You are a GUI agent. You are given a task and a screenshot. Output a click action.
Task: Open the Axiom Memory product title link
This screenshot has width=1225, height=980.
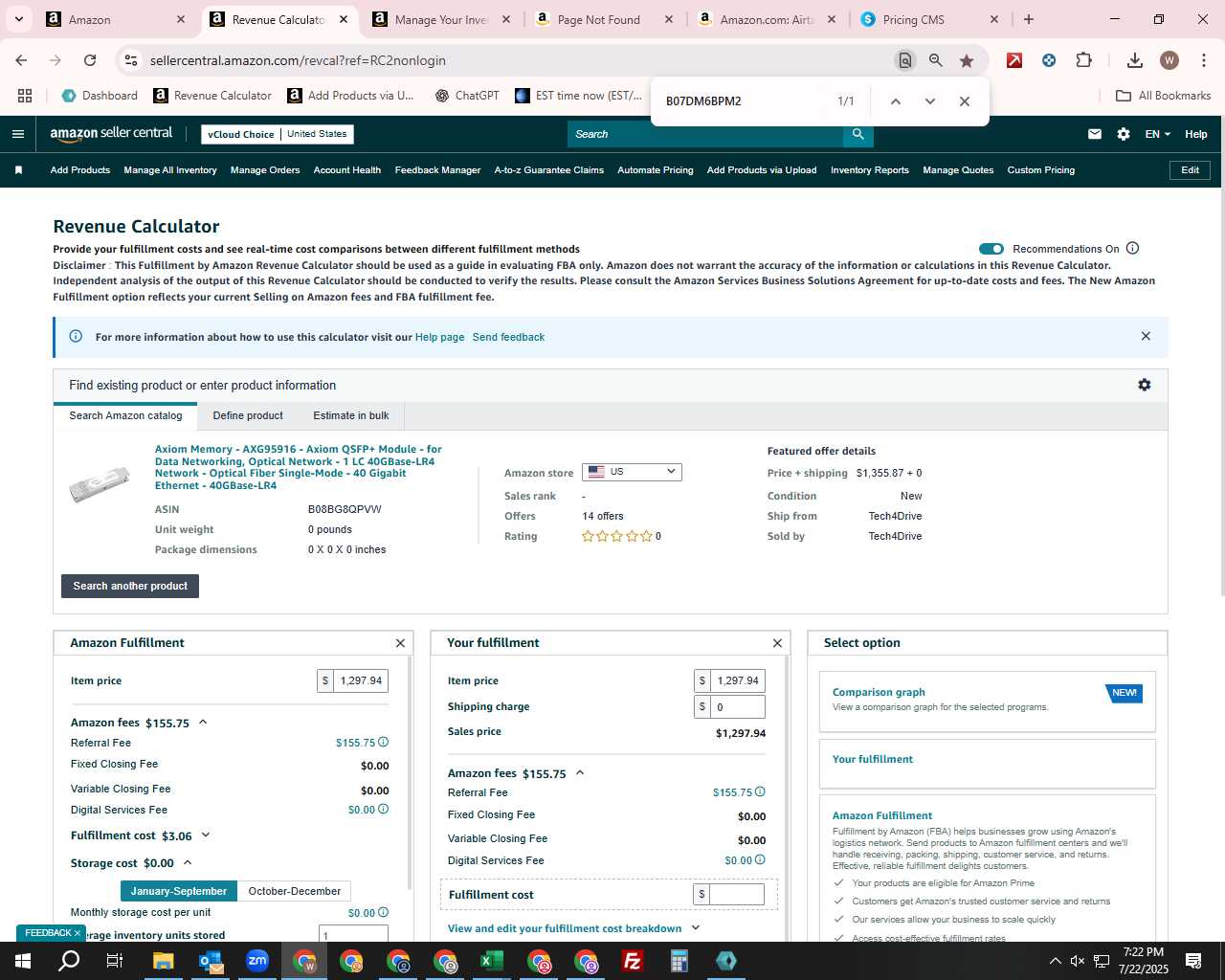pyautogui.click(x=299, y=467)
